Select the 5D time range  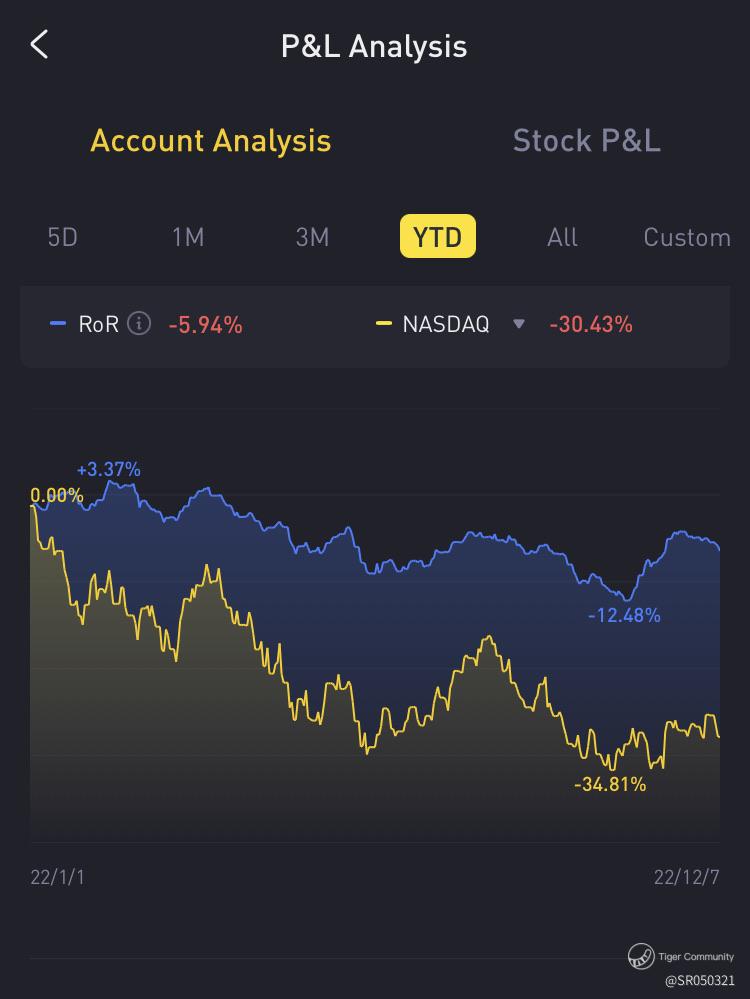click(x=62, y=237)
